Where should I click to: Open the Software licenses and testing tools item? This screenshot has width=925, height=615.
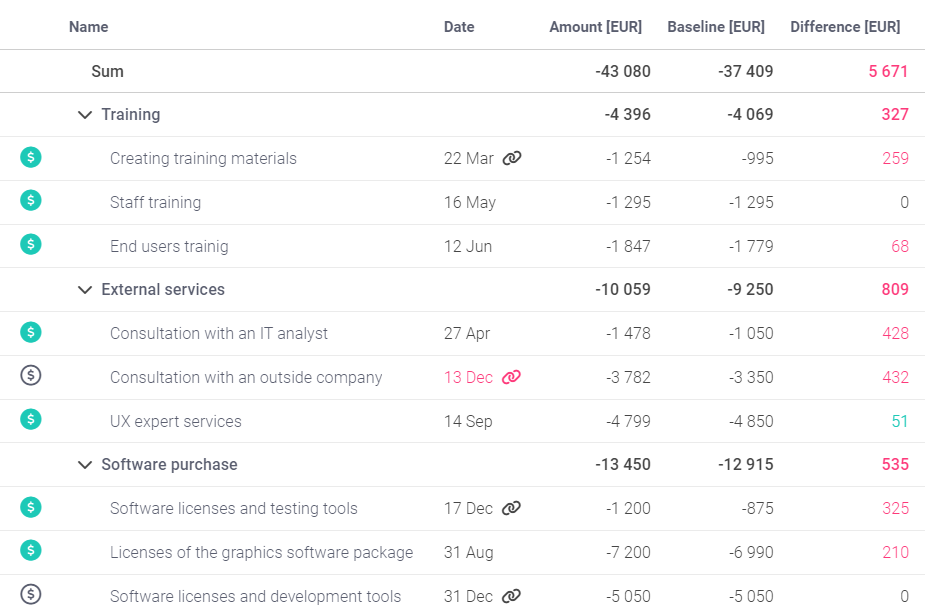click(233, 508)
